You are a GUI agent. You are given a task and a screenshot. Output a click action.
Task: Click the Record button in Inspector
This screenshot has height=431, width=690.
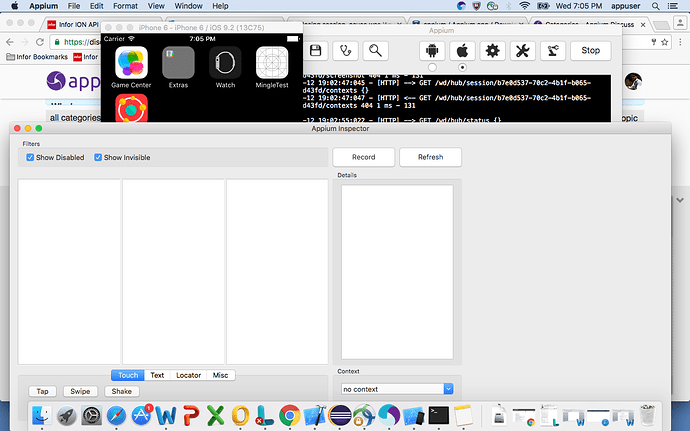point(363,157)
